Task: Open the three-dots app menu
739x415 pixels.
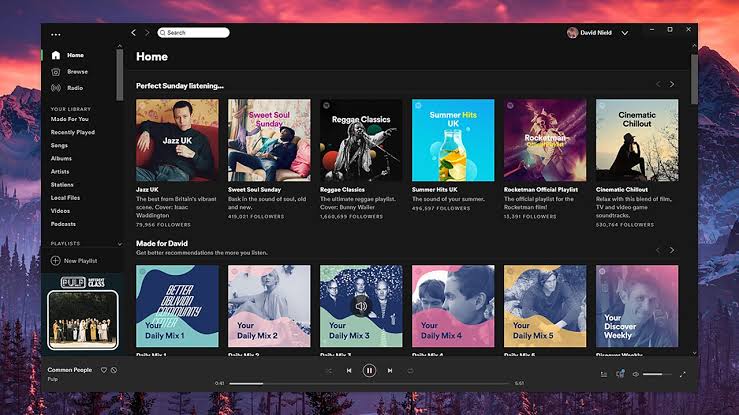Action: click(x=56, y=34)
